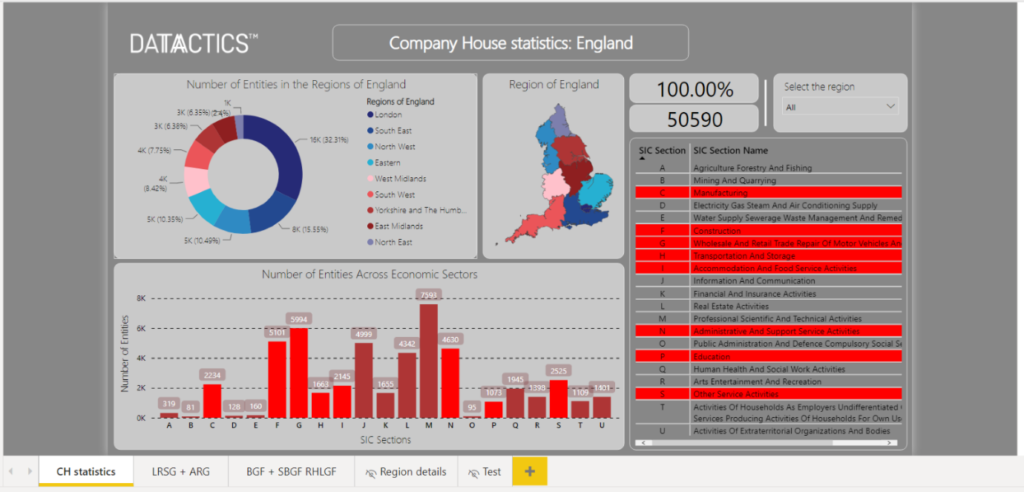
Task: Click the South East legend item
Action: point(396,130)
